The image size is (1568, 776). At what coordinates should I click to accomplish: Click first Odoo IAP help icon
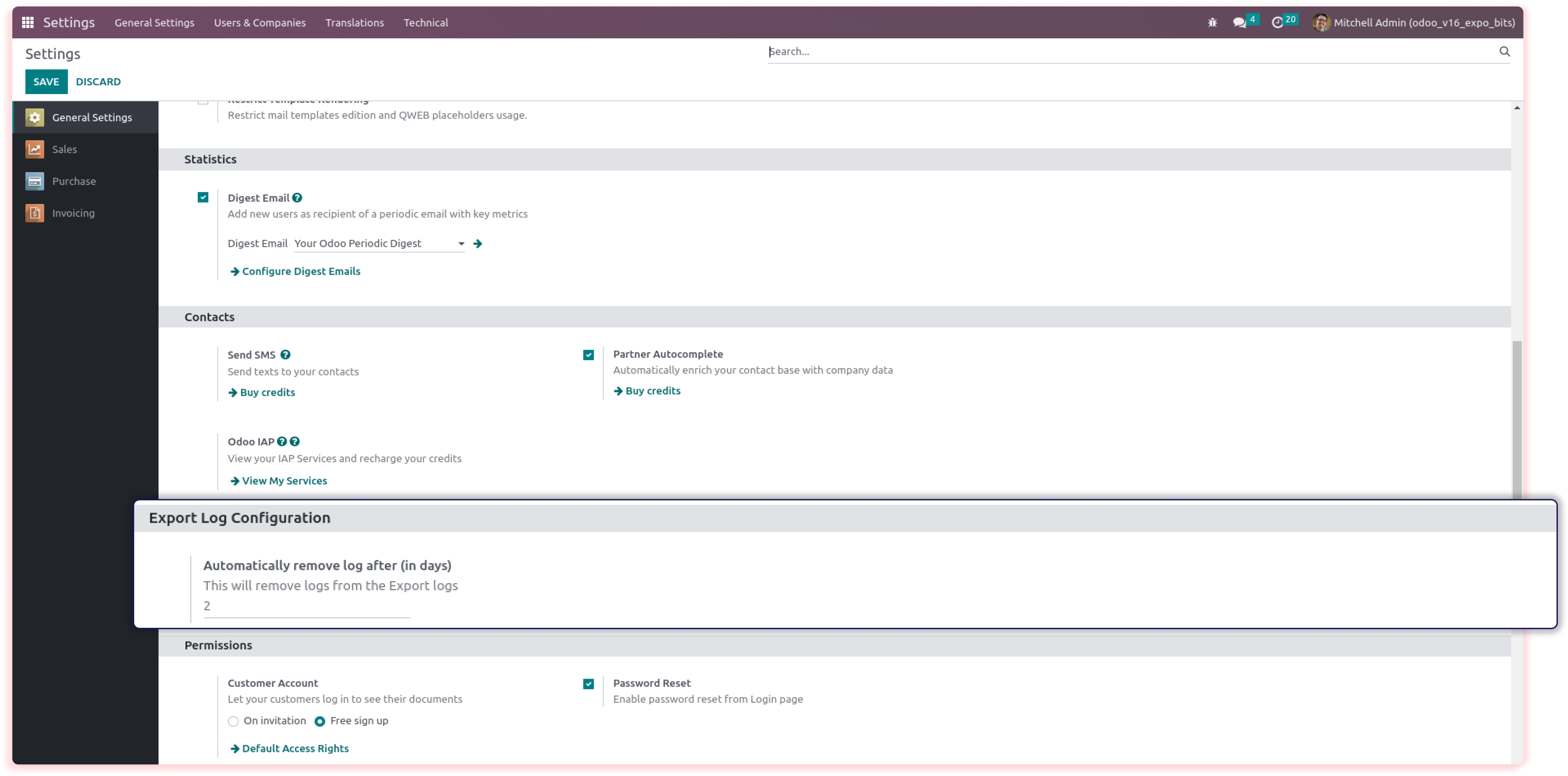282,442
